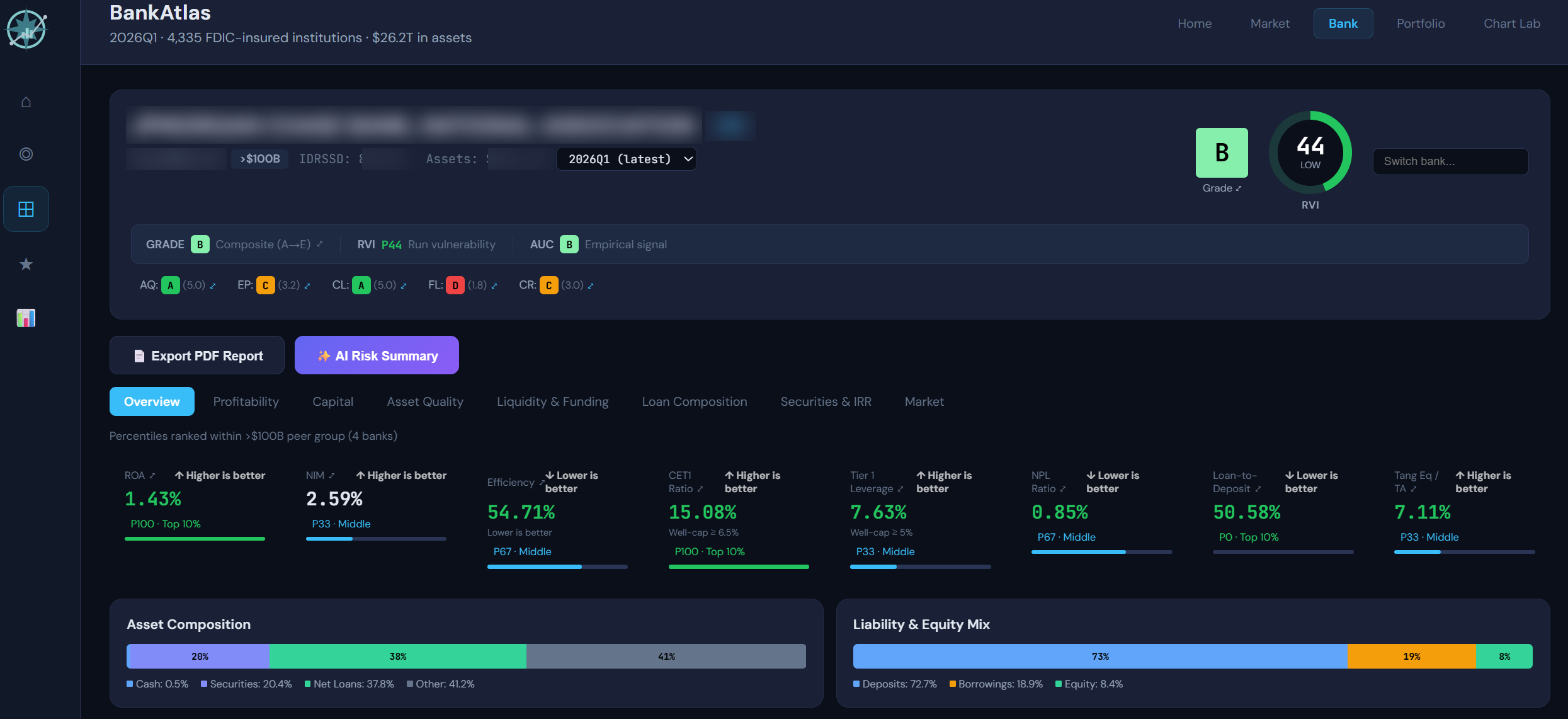Image resolution: width=1568 pixels, height=719 pixels.
Task: Click the Securities 20% asset segment
Action: (200, 656)
